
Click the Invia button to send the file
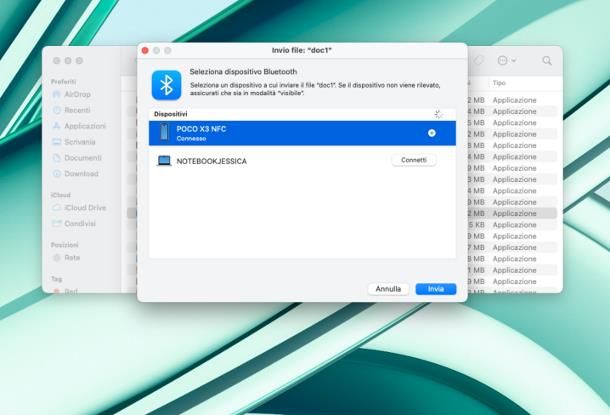[436, 289]
